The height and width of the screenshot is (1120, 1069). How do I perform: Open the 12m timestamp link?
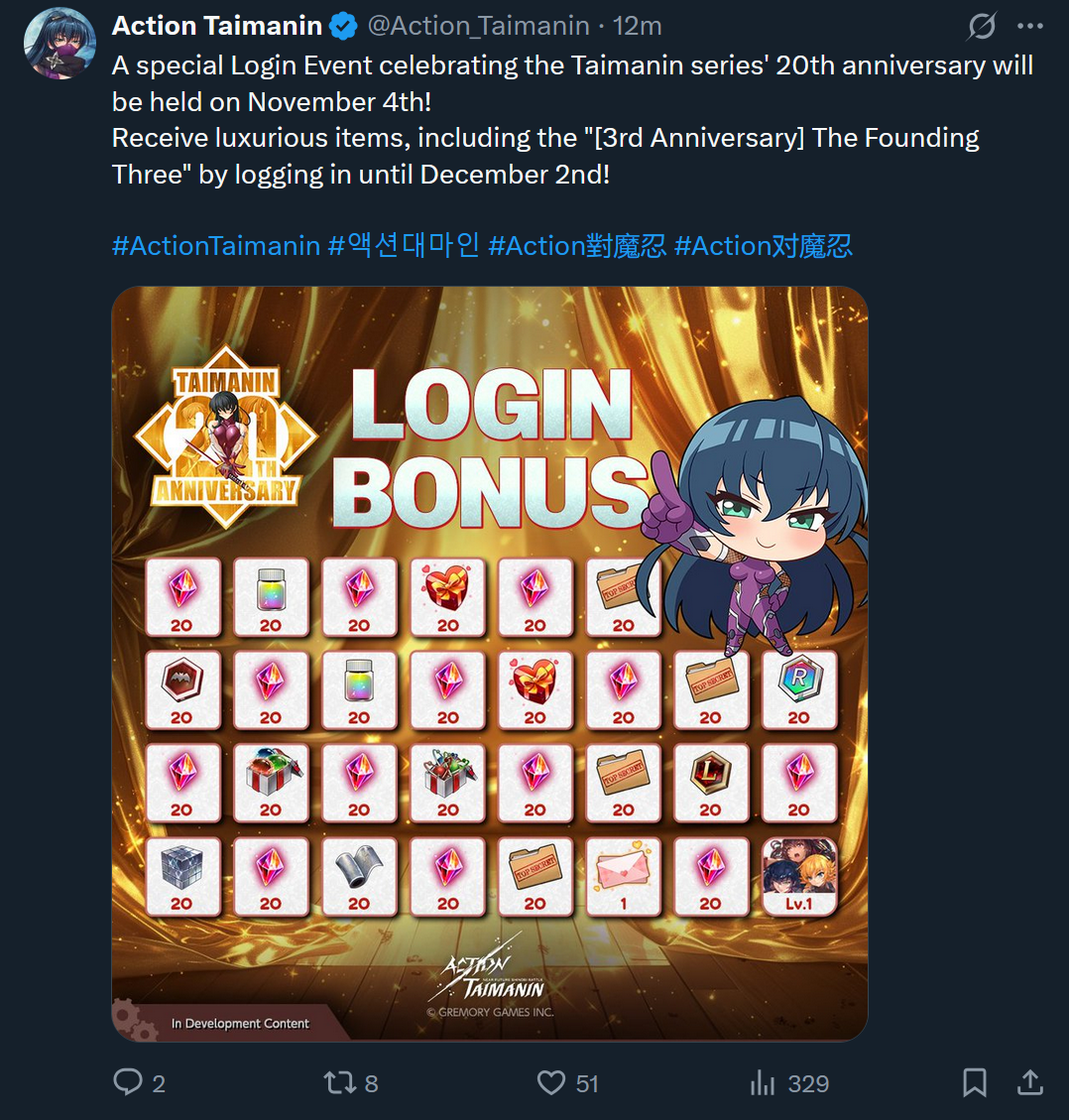click(637, 26)
